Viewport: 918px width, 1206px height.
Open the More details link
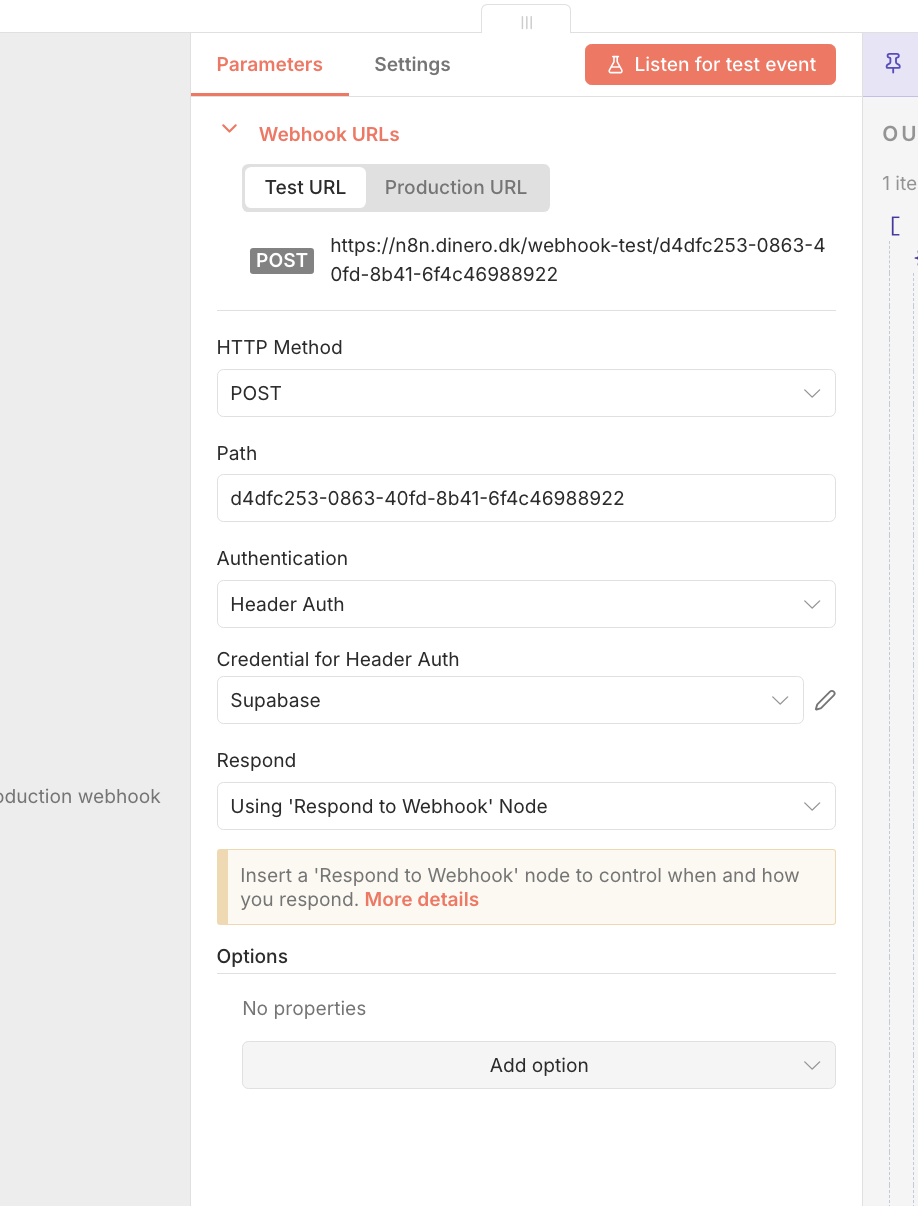tap(421, 899)
